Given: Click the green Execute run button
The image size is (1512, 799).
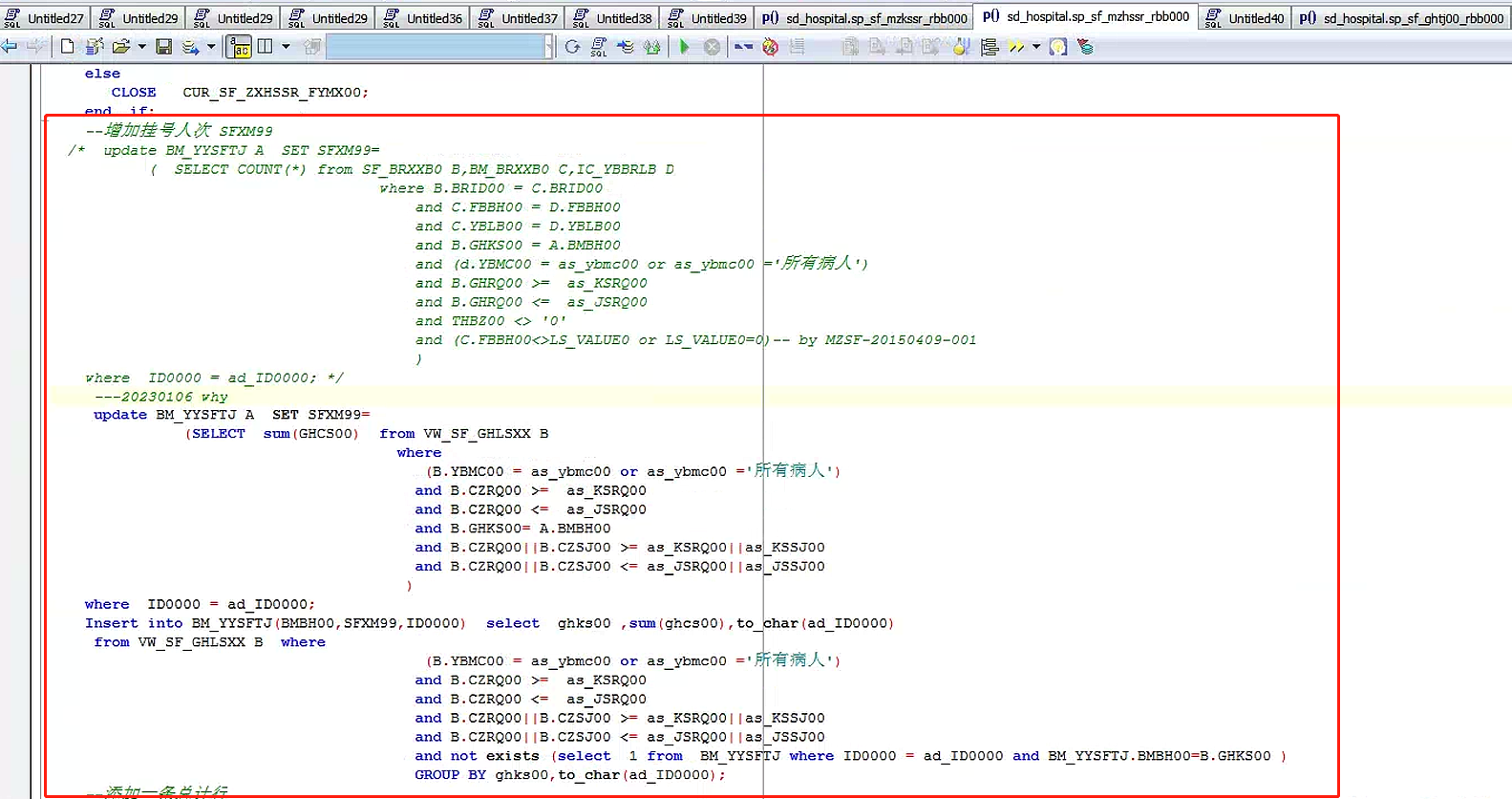Looking at the screenshot, I should pos(684,47).
